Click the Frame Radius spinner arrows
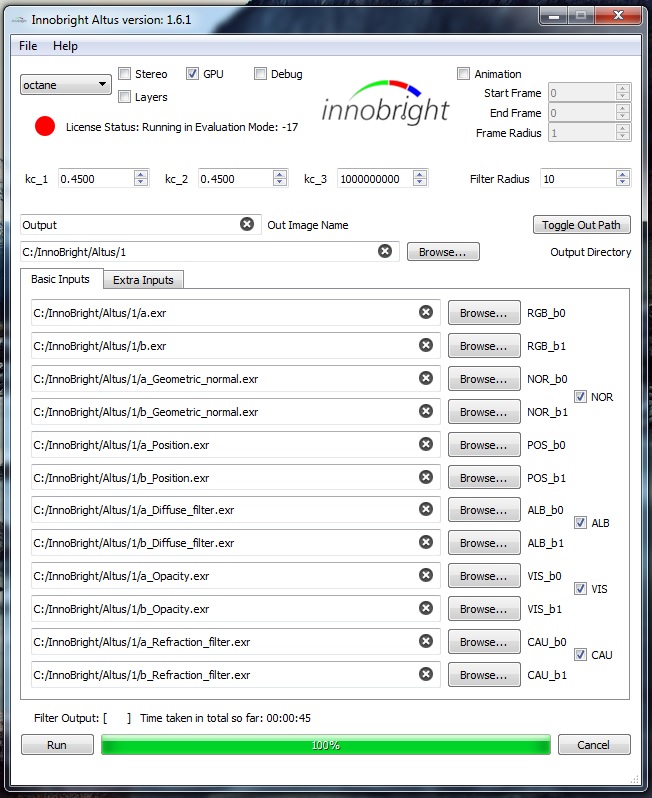Screen dimensions: 652x798 coord(622,132)
